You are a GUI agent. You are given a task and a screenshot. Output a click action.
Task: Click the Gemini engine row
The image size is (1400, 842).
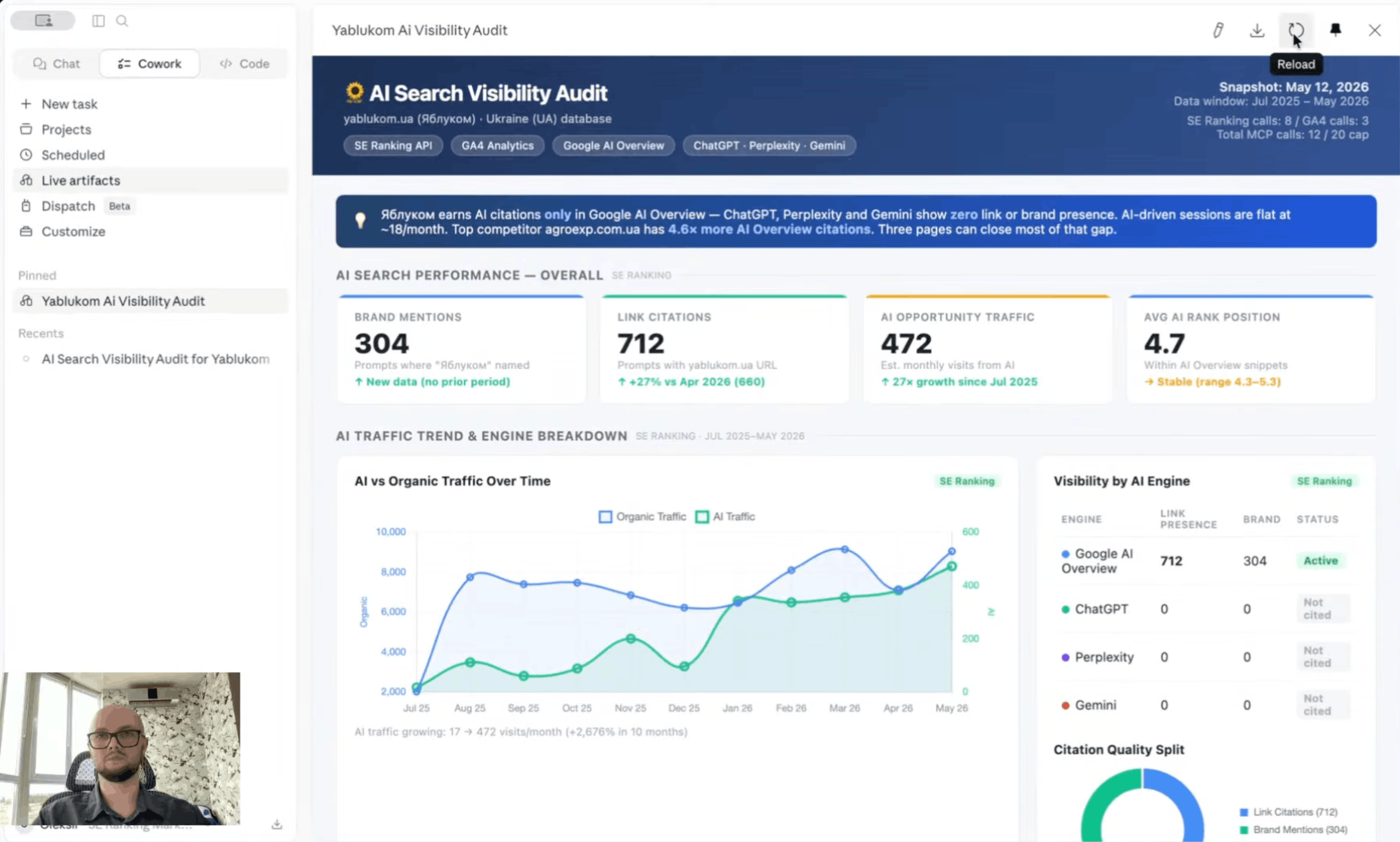1205,705
